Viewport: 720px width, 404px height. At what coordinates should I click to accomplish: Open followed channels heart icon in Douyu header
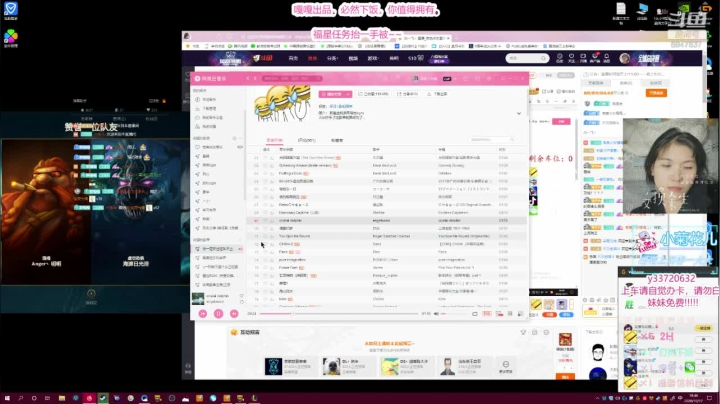click(x=571, y=58)
